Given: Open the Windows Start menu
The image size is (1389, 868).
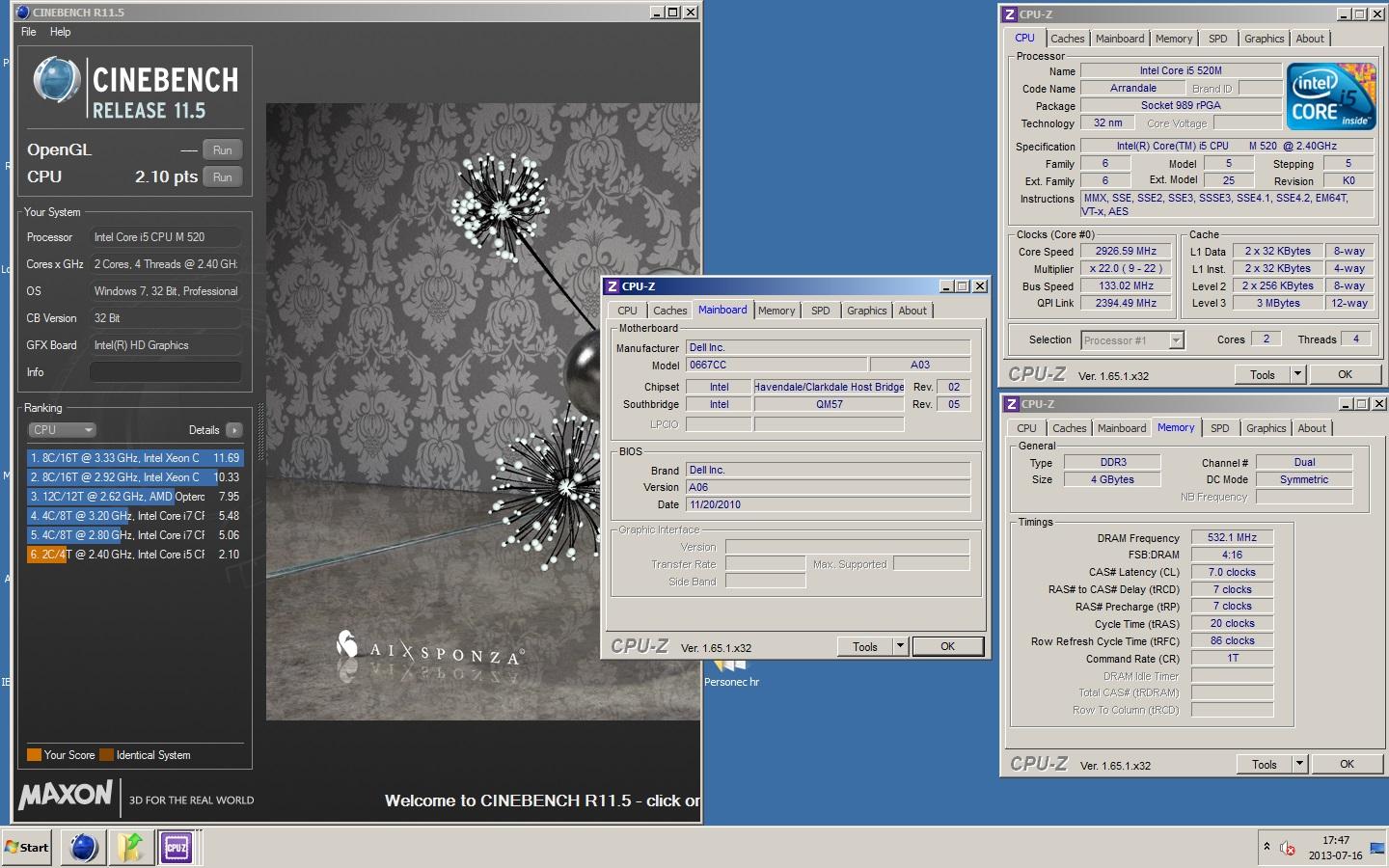Looking at the screenshot, I should click(27, 848).
